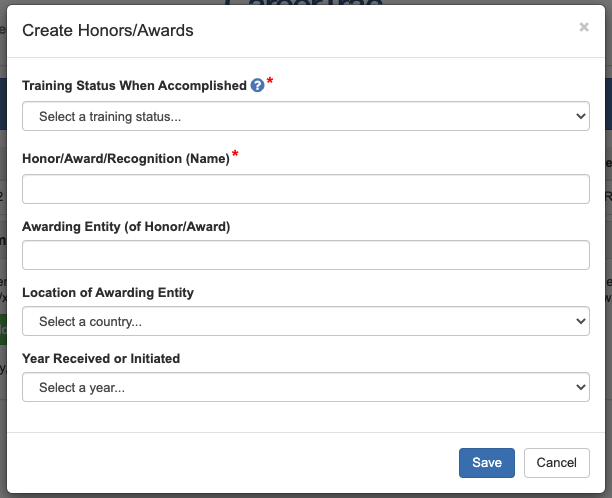Image resolution: width=612 pixels, height=498 pixels.
Task: Click the Location of Awarding Entity label
Action: click(108, 292)
